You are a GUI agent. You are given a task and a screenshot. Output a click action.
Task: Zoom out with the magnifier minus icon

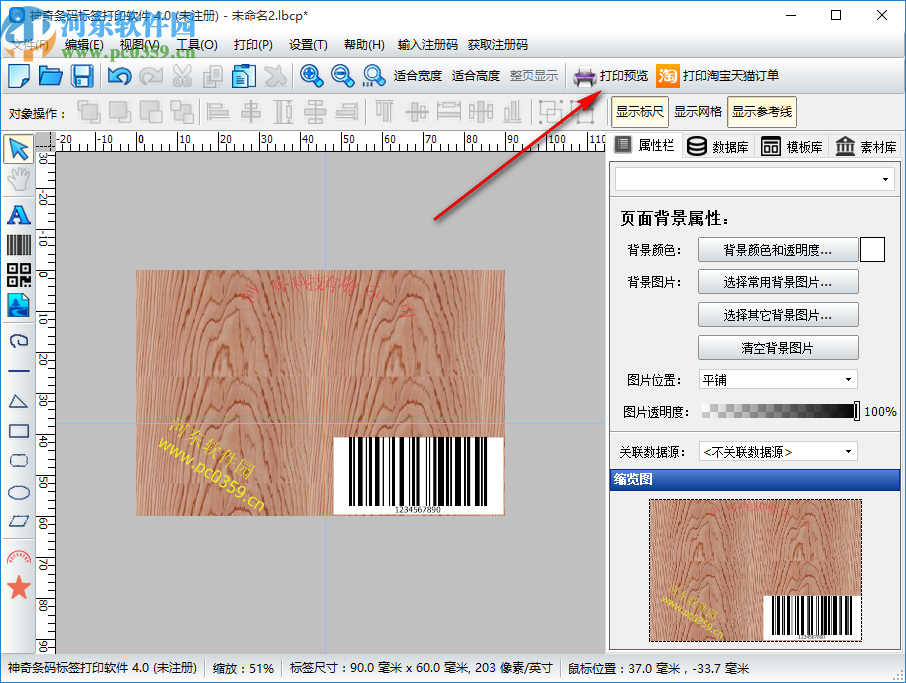click(343, 76)
